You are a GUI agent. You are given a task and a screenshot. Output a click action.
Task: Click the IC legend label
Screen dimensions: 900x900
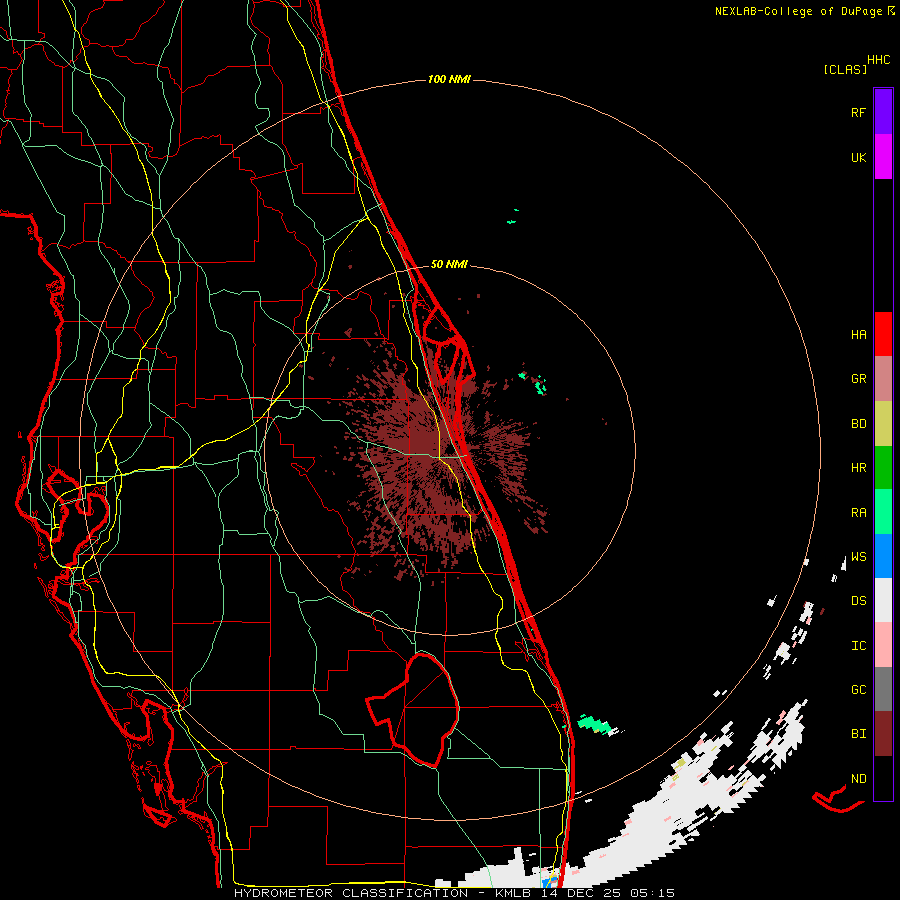click(x=858, y=646)
